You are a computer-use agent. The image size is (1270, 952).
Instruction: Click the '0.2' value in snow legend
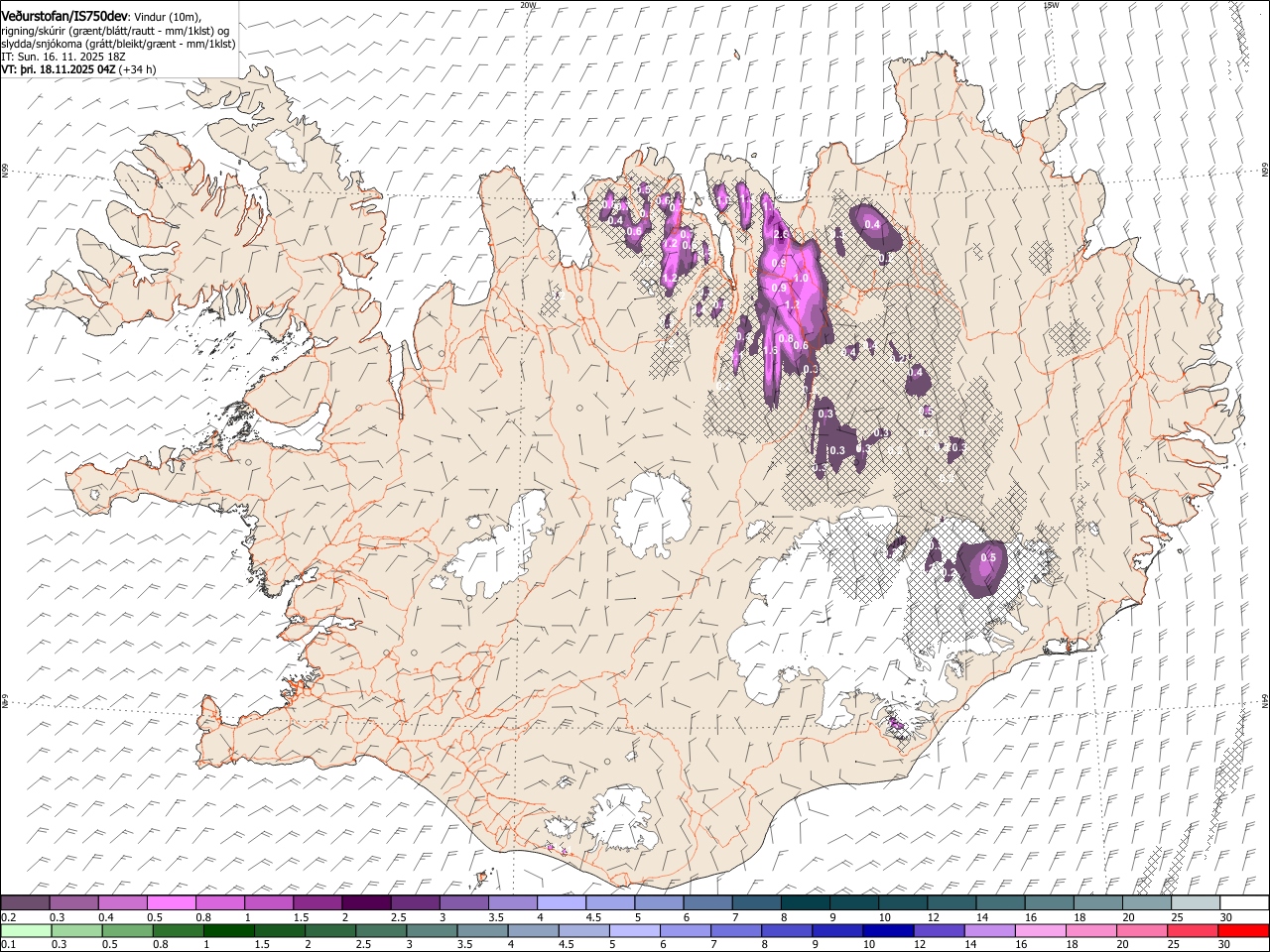(x=7, y=917)
